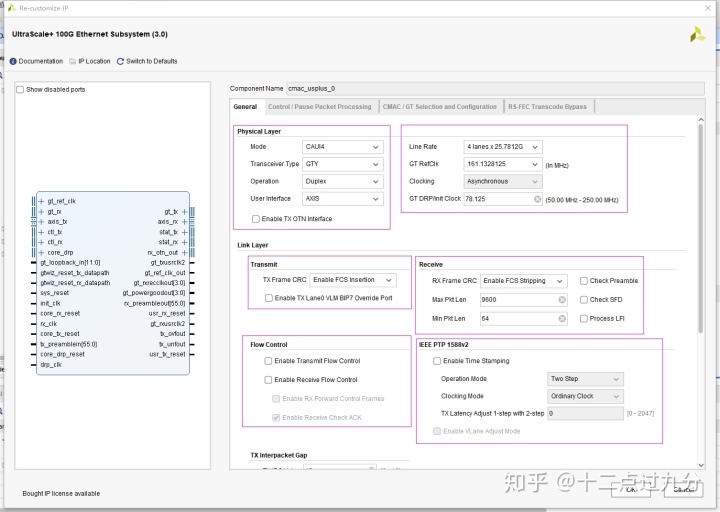The width and height of the screenshot is (720, 512).
Task: Tick the Process LFI checkbox
Action: [x=584, y=318]
